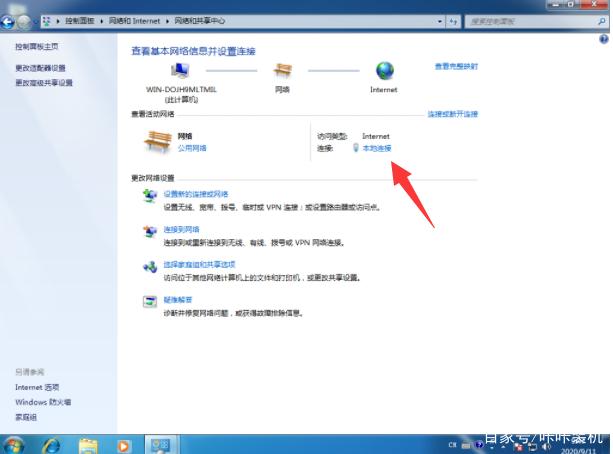Viewport: 613px width, 454px height.
Task: Click the WIN-DOJH9MLTMSL computer icon
Action: coord(180,70)
